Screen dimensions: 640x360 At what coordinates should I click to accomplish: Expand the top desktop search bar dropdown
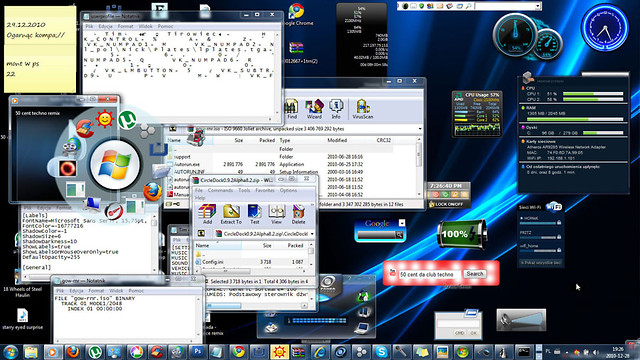538,6
